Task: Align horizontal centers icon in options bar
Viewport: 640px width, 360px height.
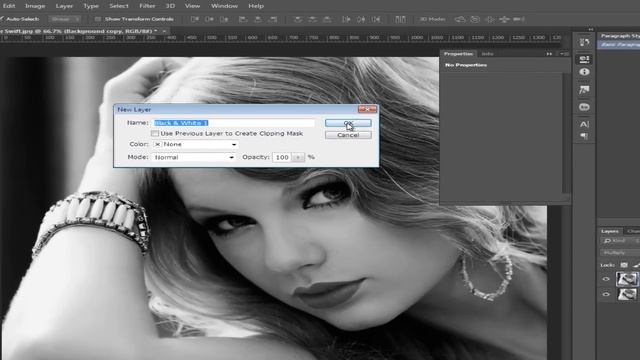Action: click(x=258, y=19)
